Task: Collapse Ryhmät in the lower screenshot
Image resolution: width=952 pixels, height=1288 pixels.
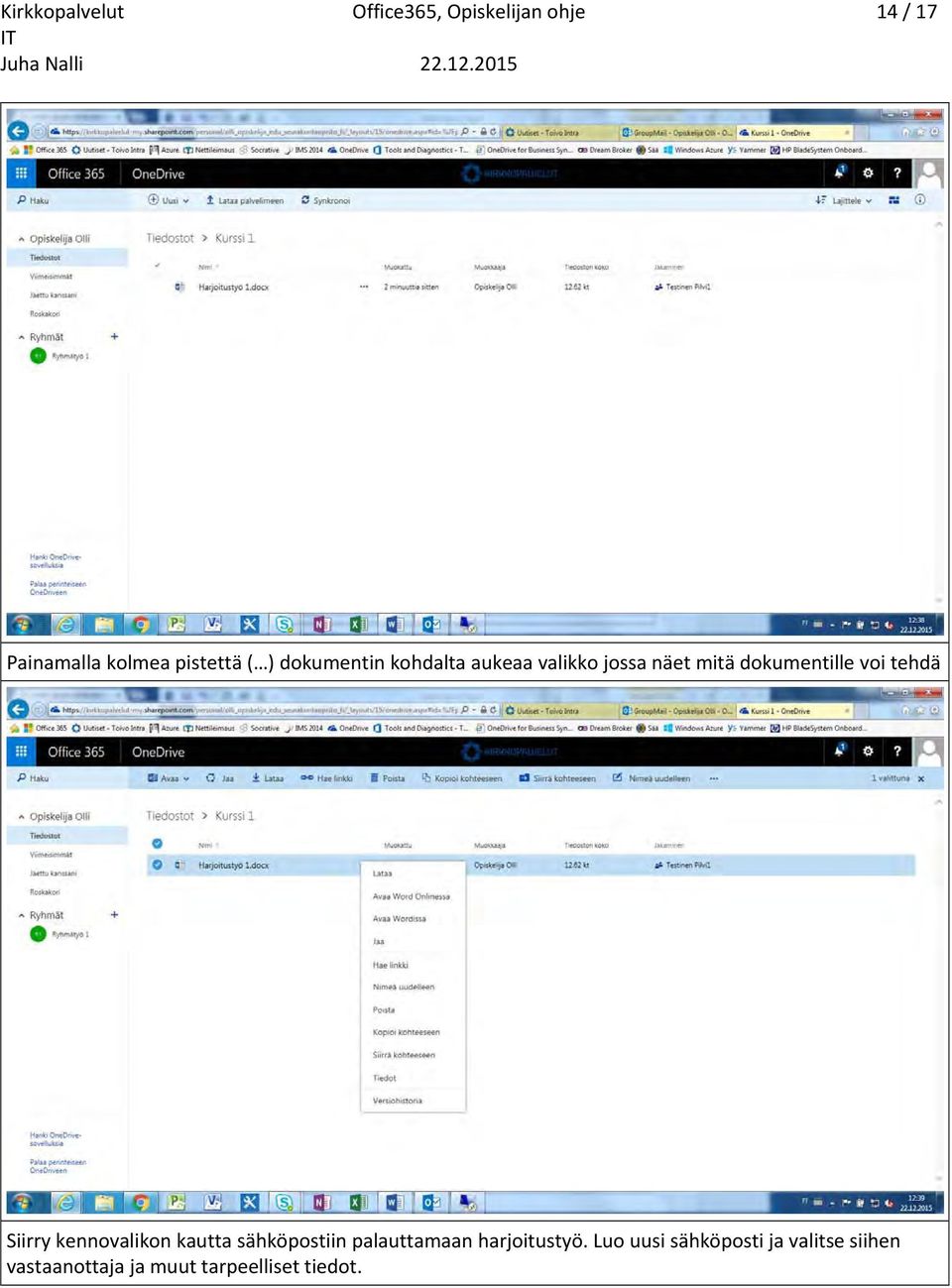Action: 21,915
